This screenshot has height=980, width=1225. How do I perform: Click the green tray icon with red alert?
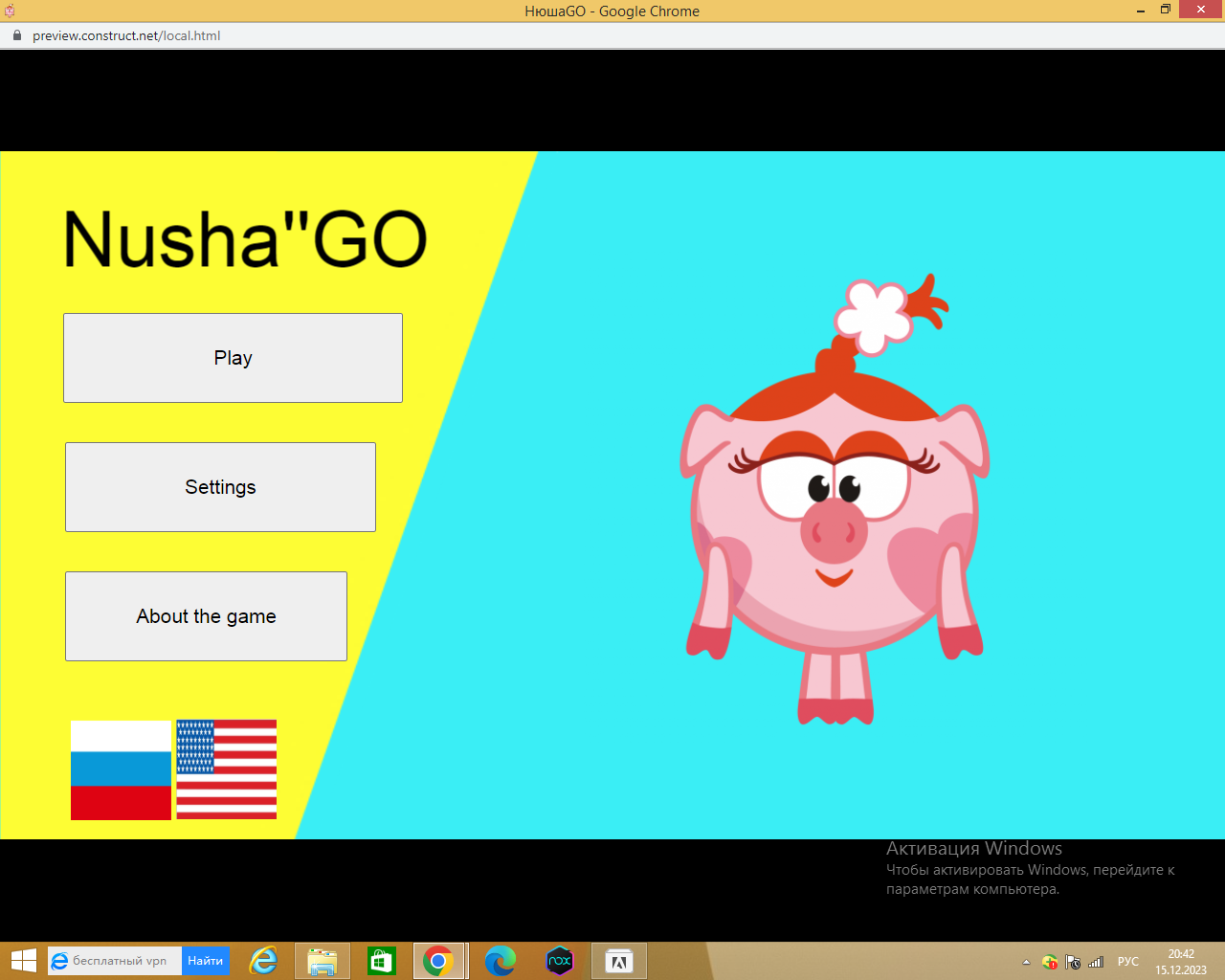(1050, 962)
